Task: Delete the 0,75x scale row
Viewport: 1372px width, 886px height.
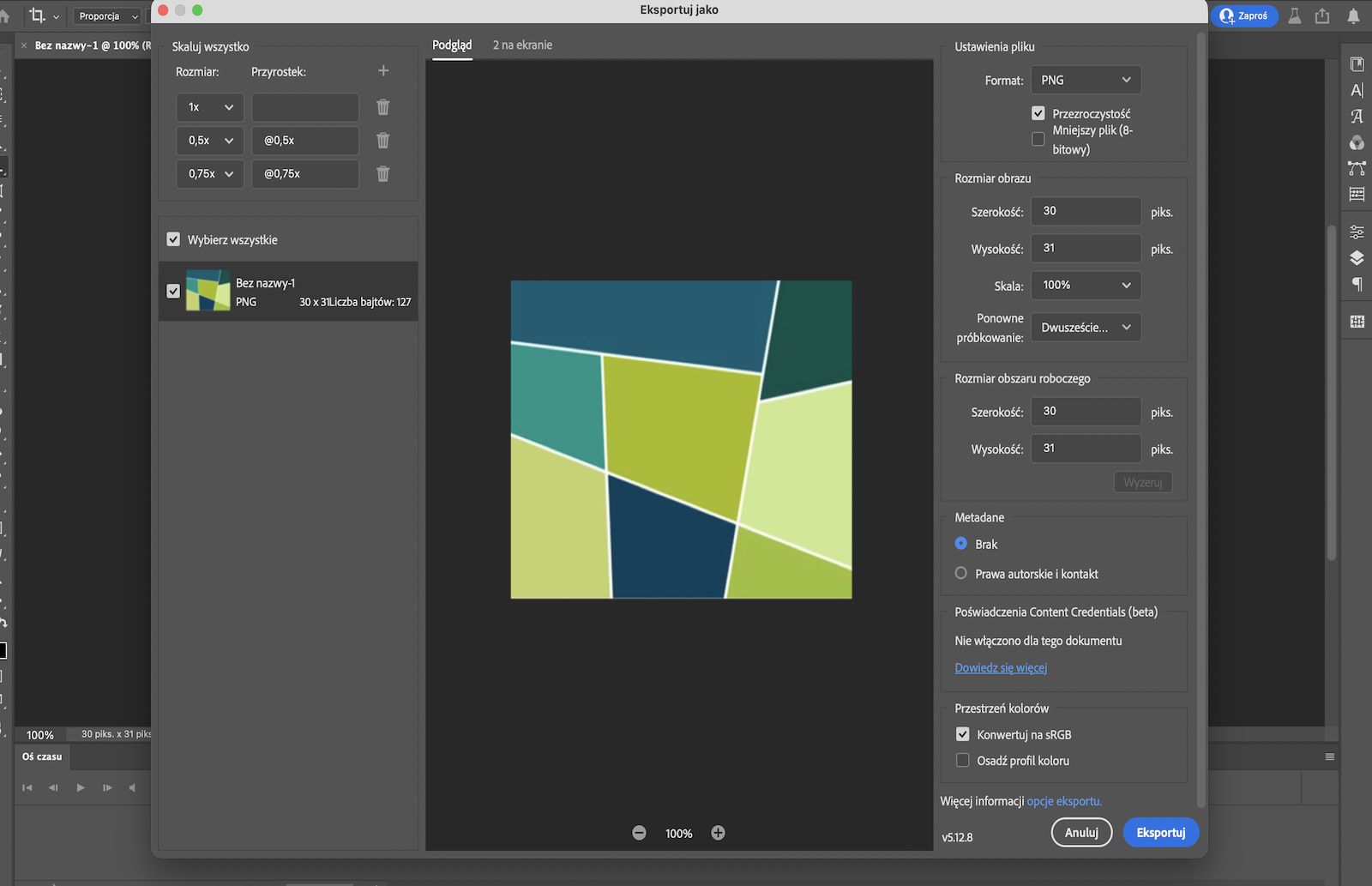Action: (x=383, y=174)
